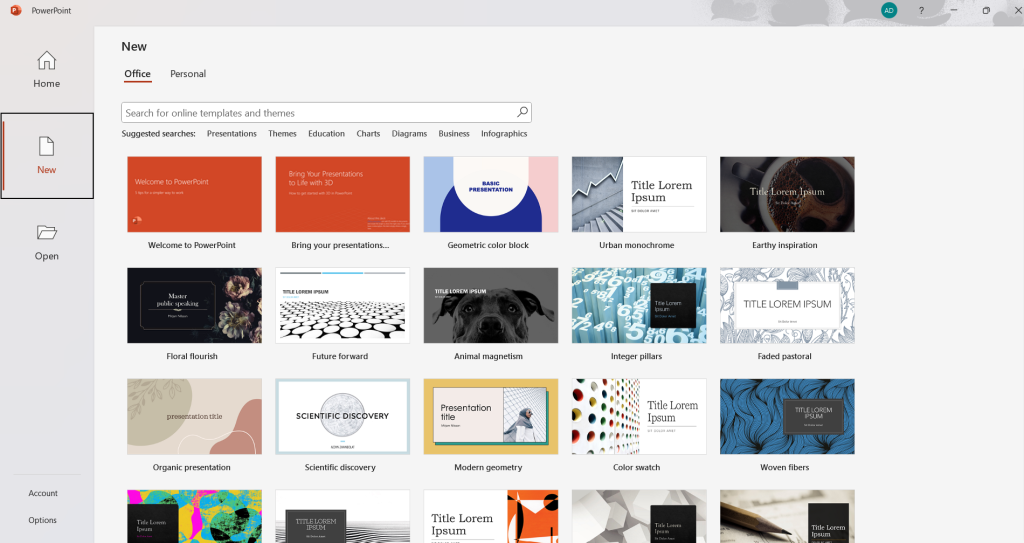Screen dimensions: 1024x543
Task: Select colorful abstract template in bottom row
Action: point(195,516)
